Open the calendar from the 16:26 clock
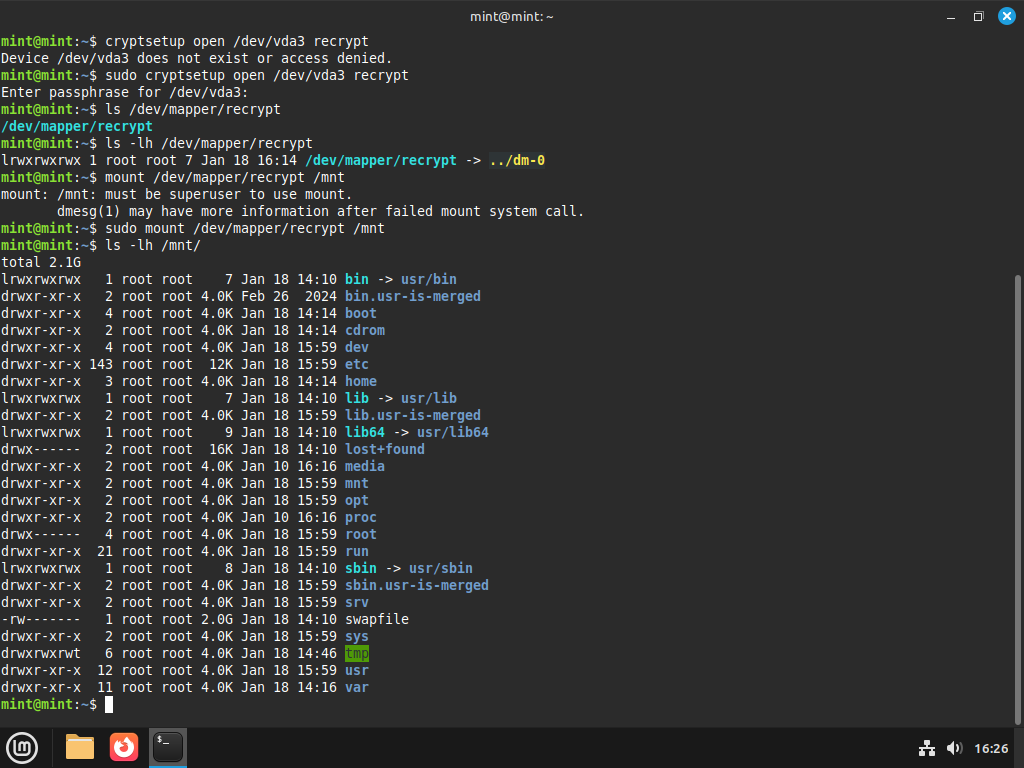 point(991,748)
